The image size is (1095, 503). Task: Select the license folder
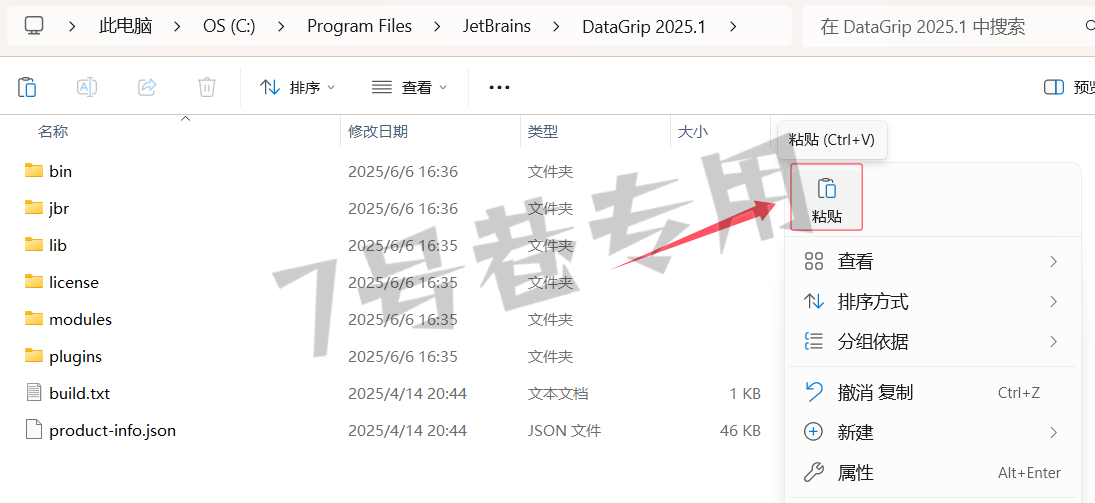(74, 282)
